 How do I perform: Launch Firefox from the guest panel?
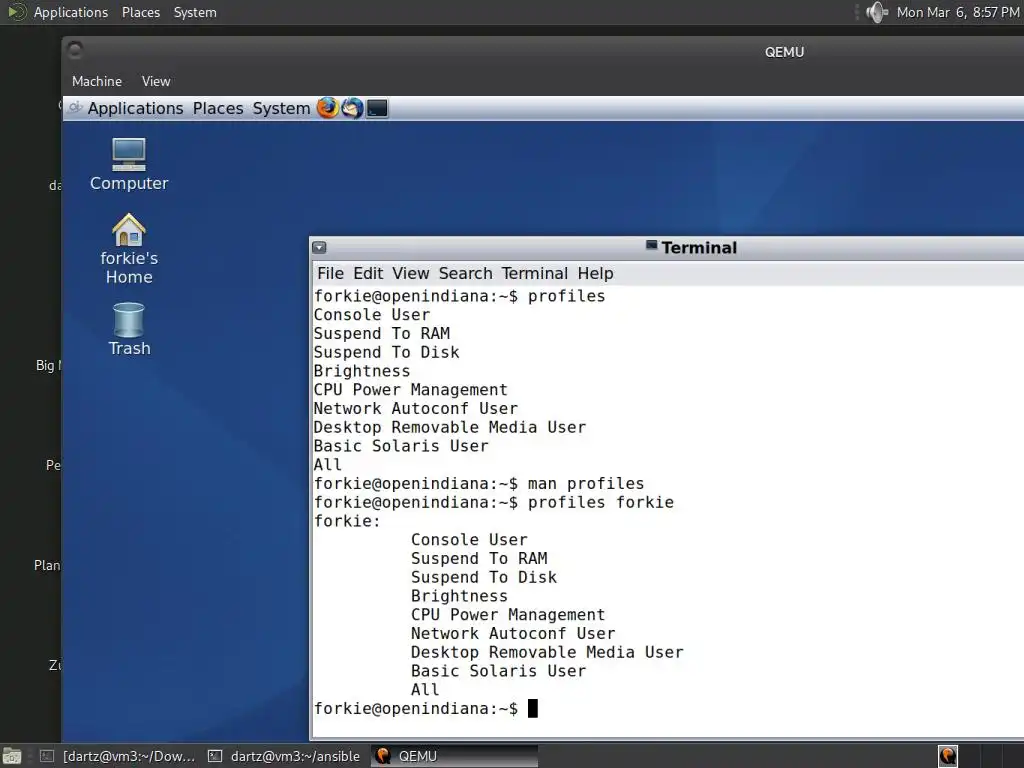click(328, 108)
